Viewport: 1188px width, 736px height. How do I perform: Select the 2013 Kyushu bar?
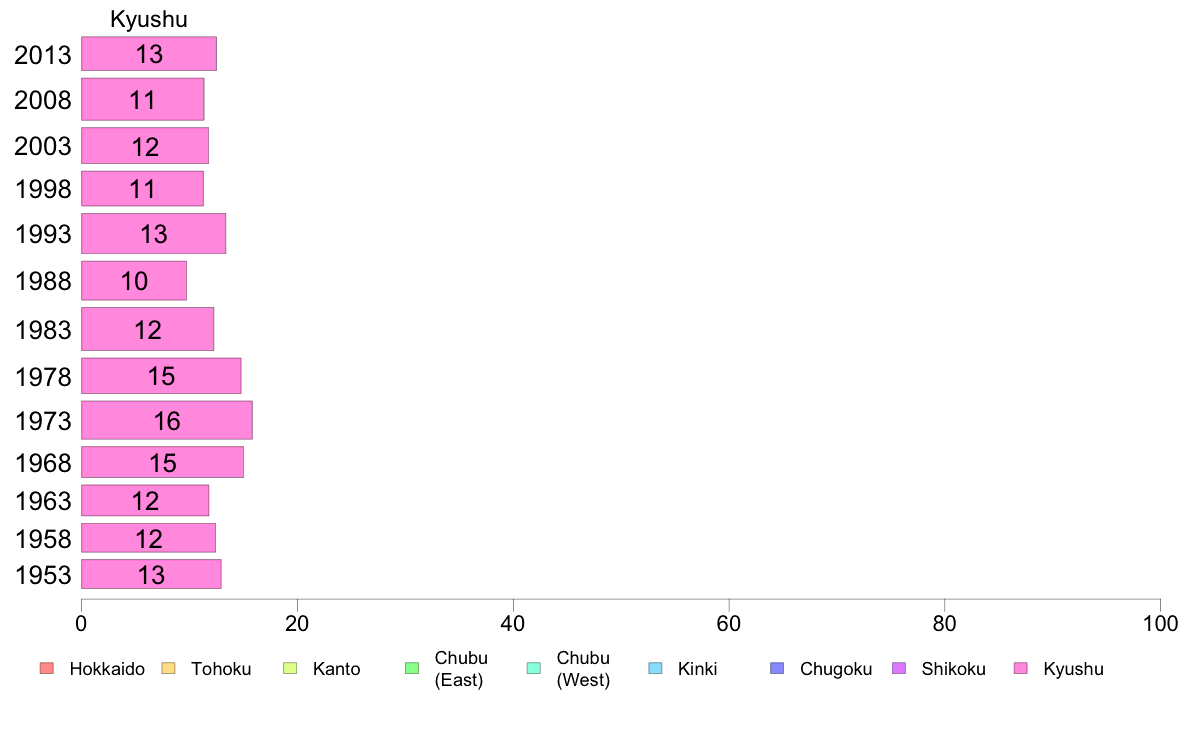[x=148, y=54]
